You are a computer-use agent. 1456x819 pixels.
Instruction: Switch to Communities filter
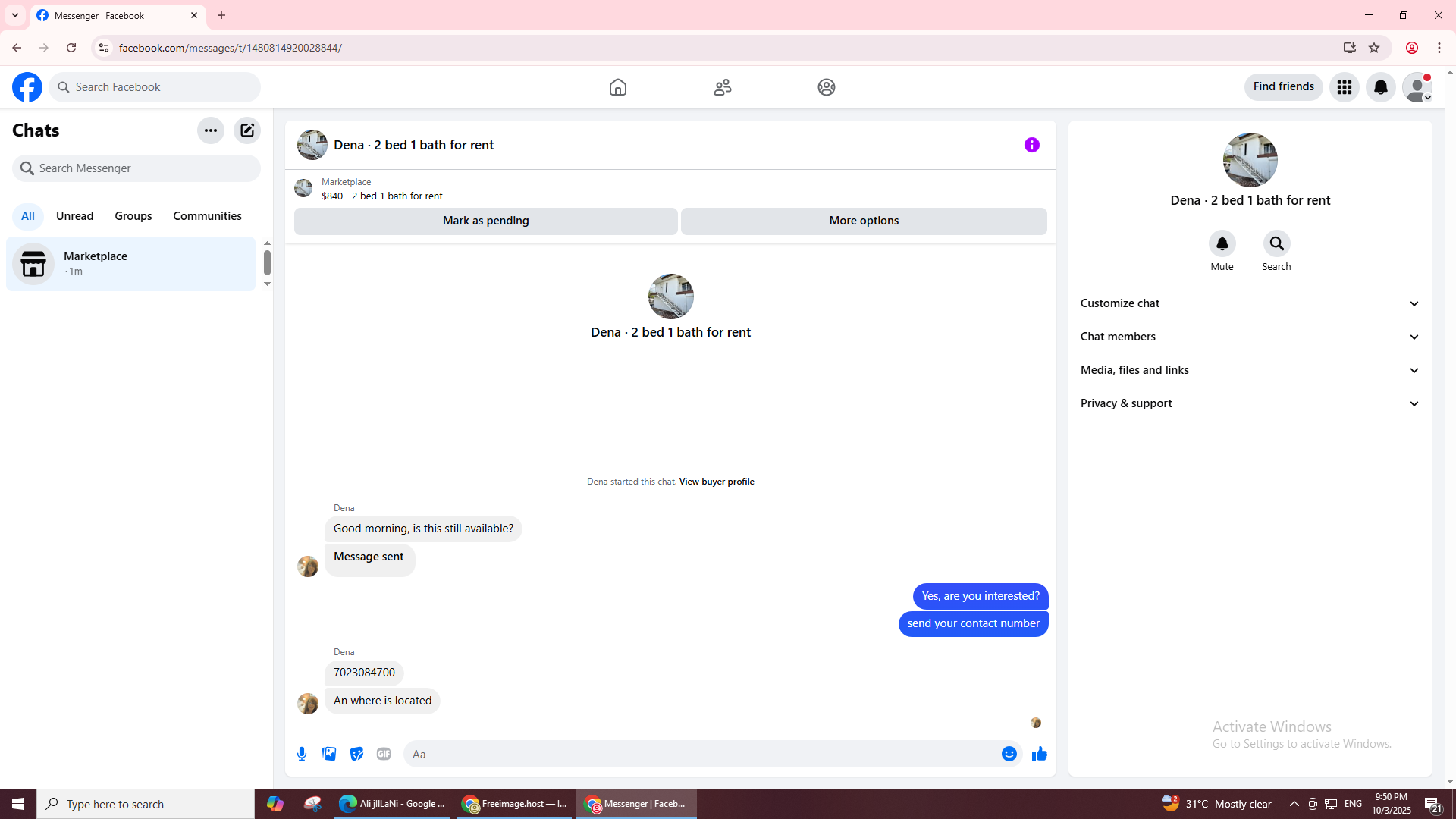click(208, 216)
